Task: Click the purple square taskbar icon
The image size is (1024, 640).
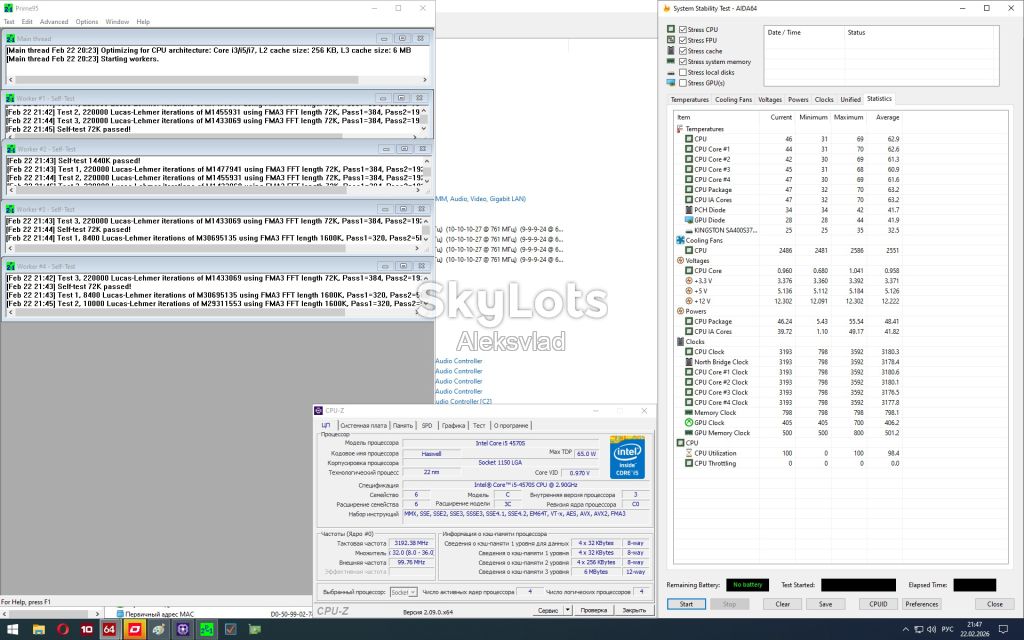Action: pos(182,630)
